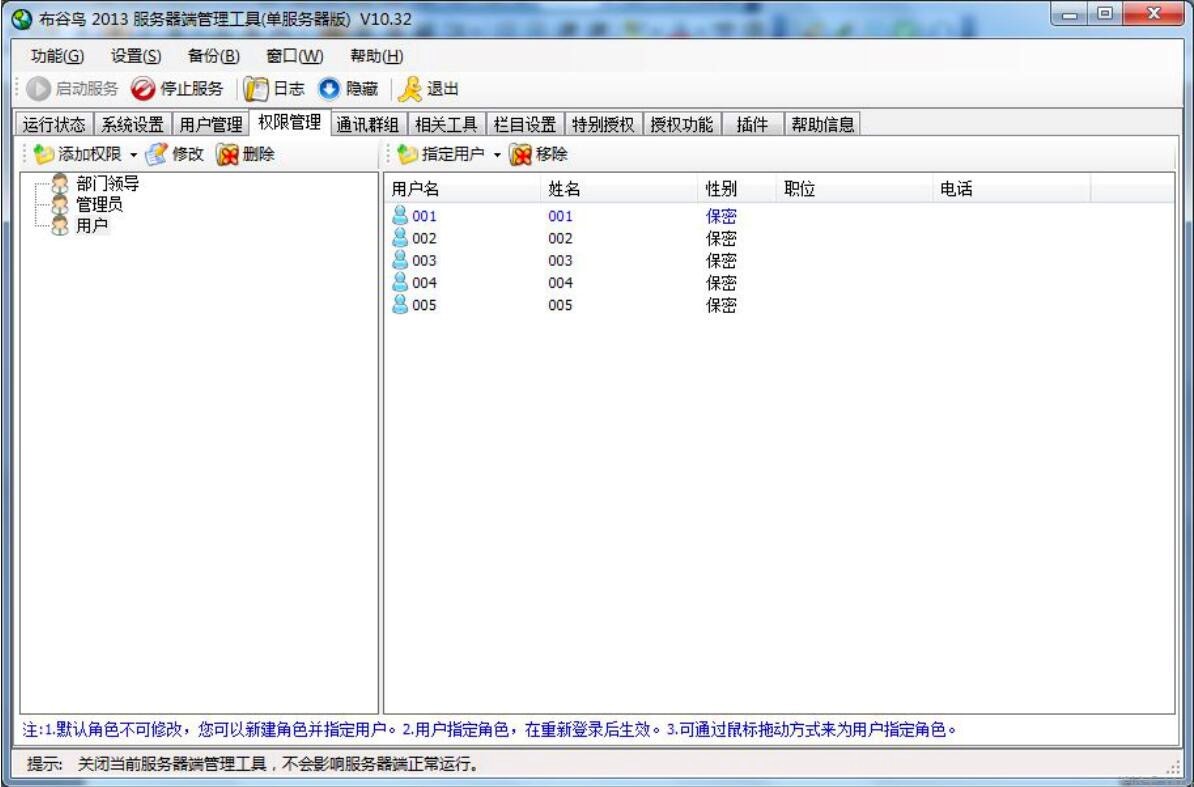Click 姓名 cell 005
The height and width of the screenshot is (787, 1194).
pyautogui.click(x=560, y=305)
